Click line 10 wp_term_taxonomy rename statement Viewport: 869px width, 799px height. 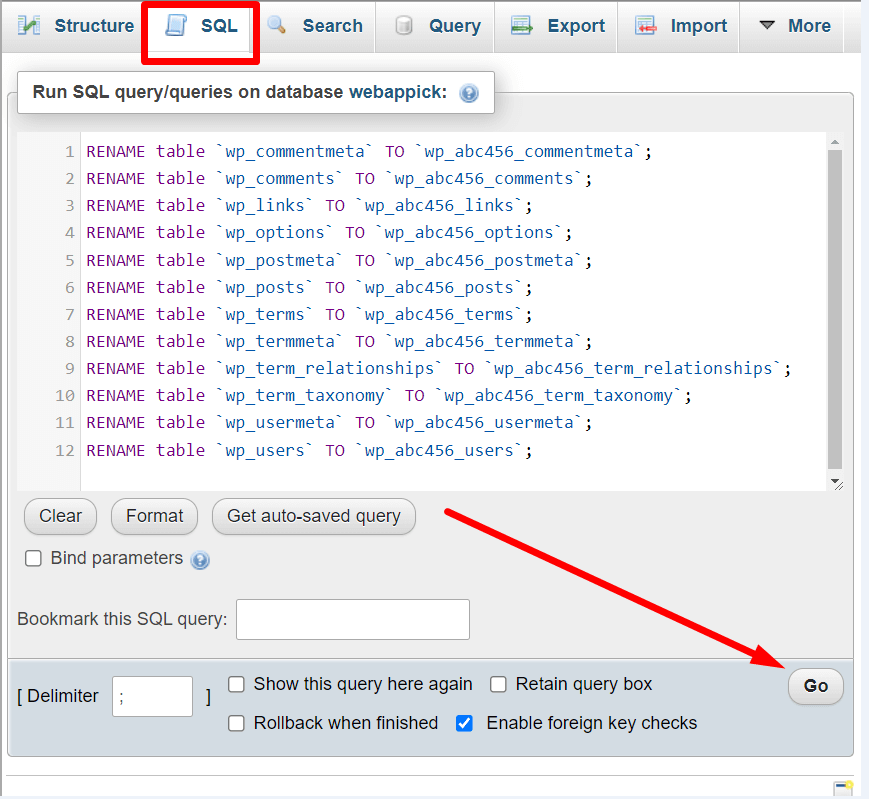(x=389, y=396)
